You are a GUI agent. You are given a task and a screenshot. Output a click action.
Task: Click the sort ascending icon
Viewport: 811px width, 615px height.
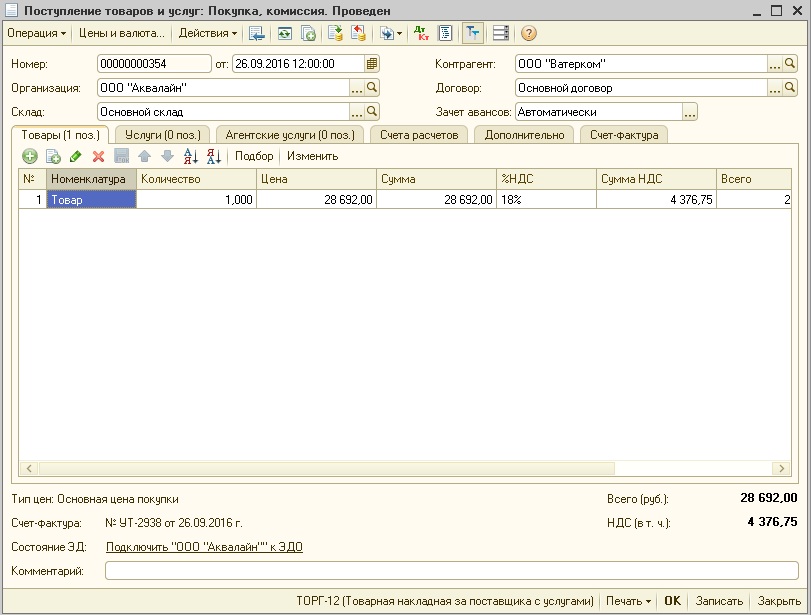190,156
